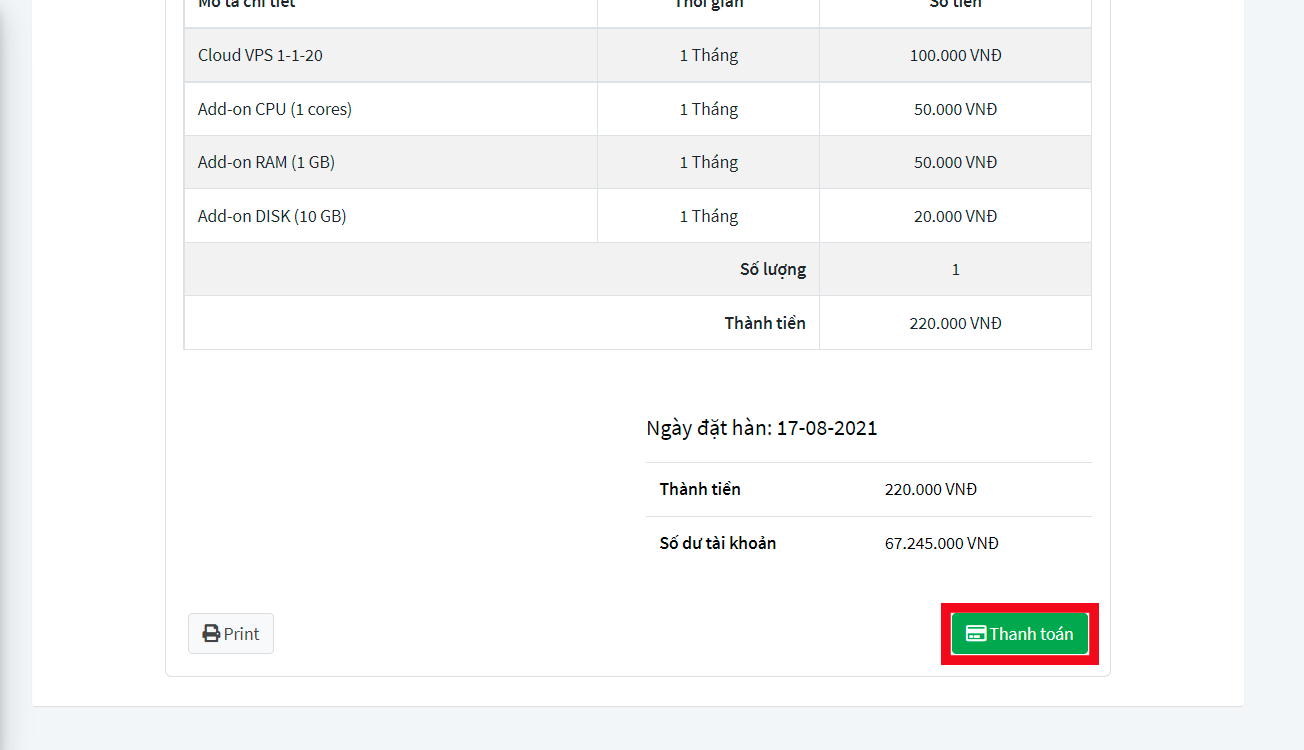1304x750 pixels.
Task: Click the order date 17-08-2021 text
Action: point(826,429)
